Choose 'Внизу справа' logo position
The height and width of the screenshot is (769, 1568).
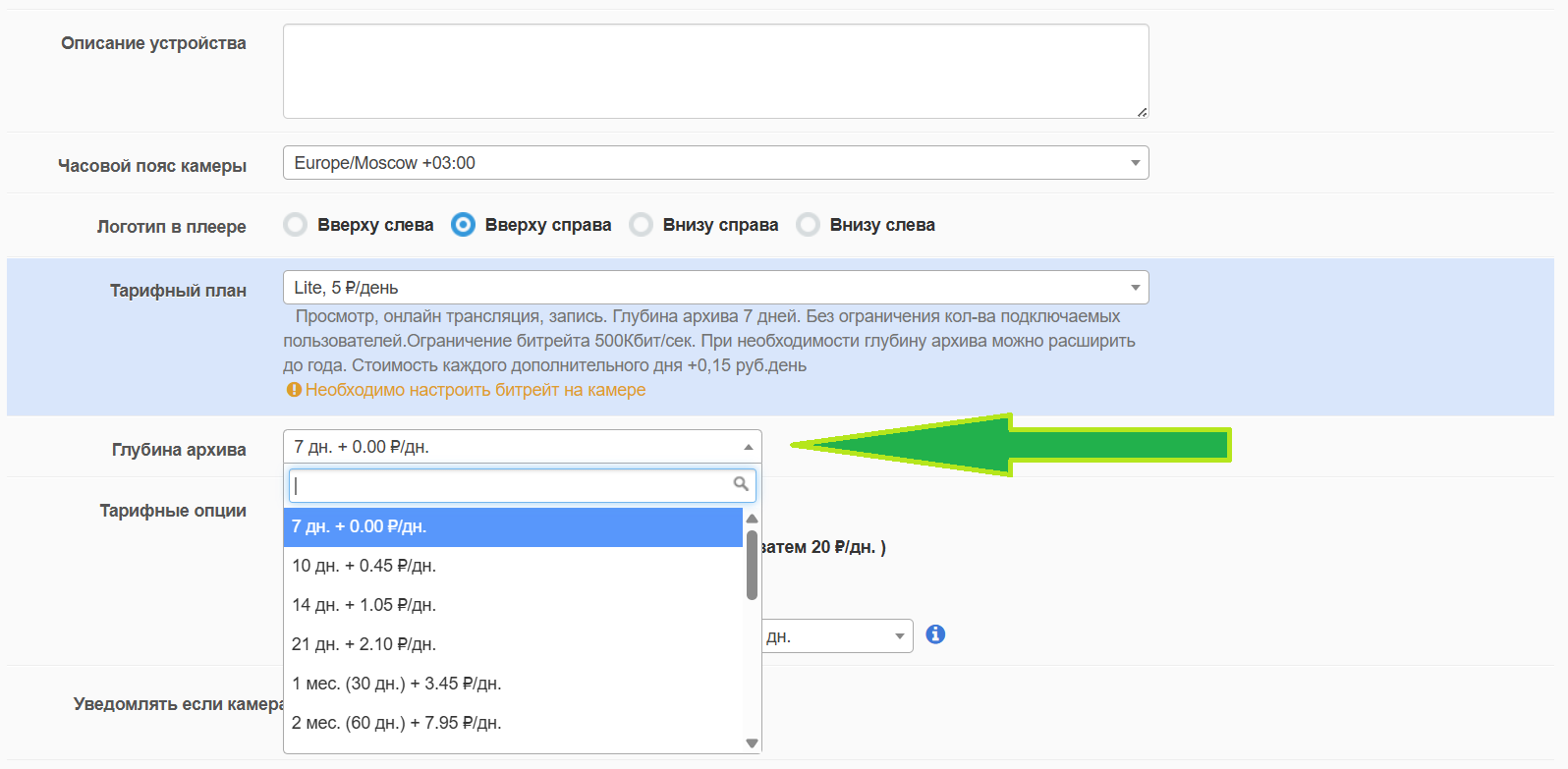[641, 225]
